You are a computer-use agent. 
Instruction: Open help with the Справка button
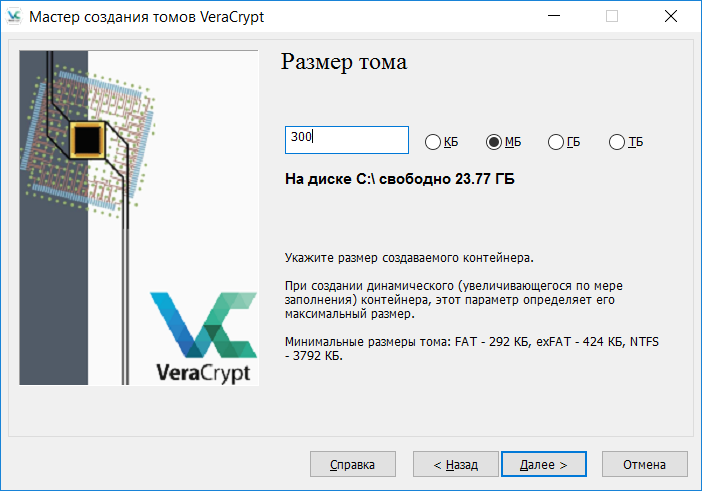351,465
